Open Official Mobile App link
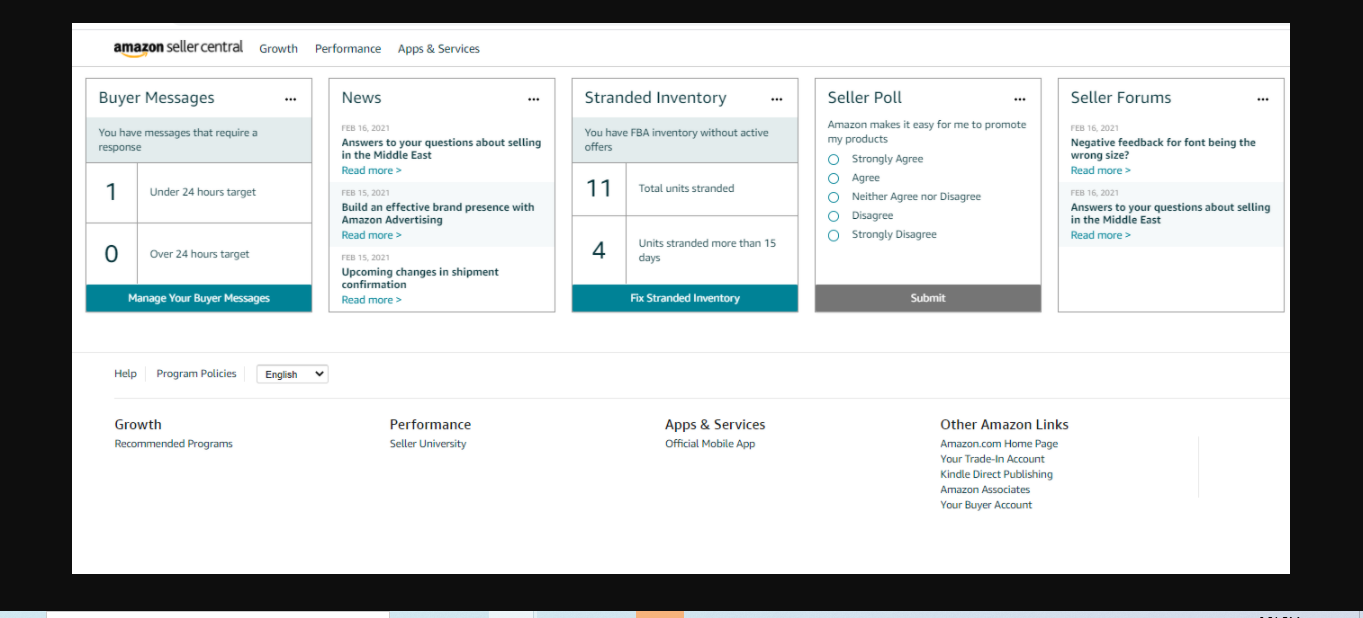1363x618 pixels. click(x=710, y=444)
